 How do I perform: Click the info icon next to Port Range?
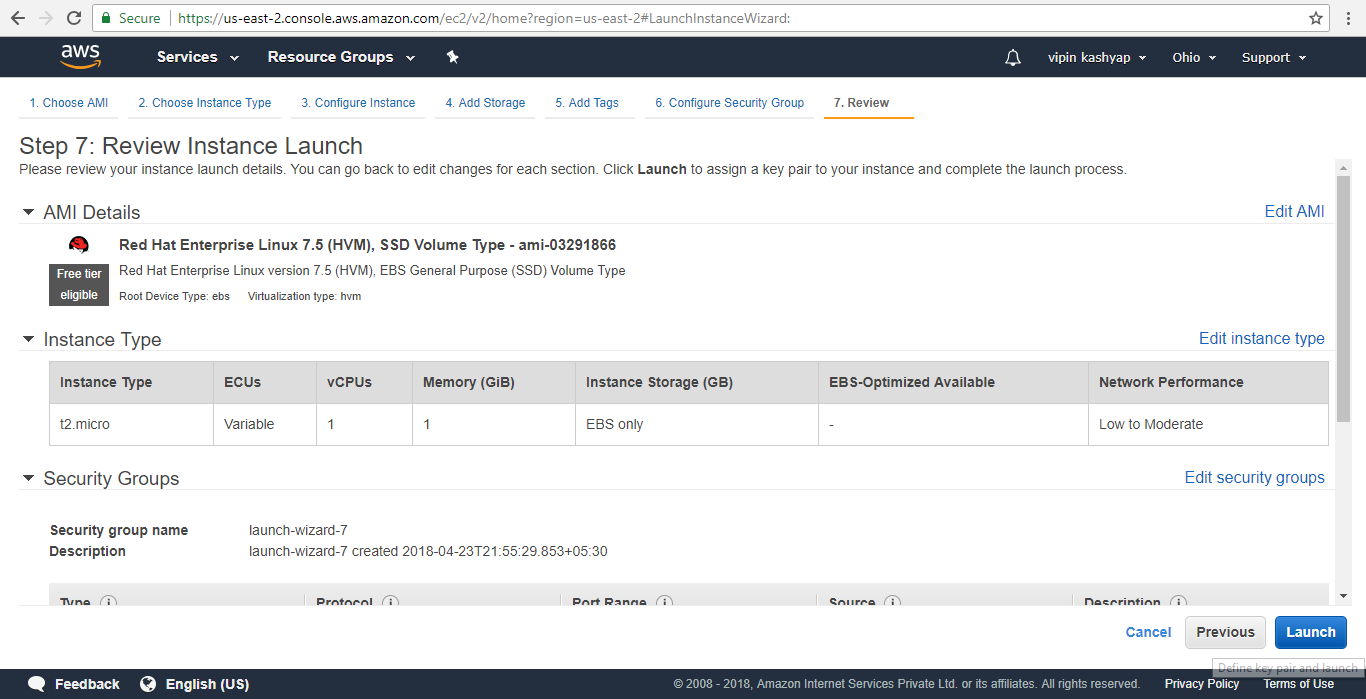664,602
